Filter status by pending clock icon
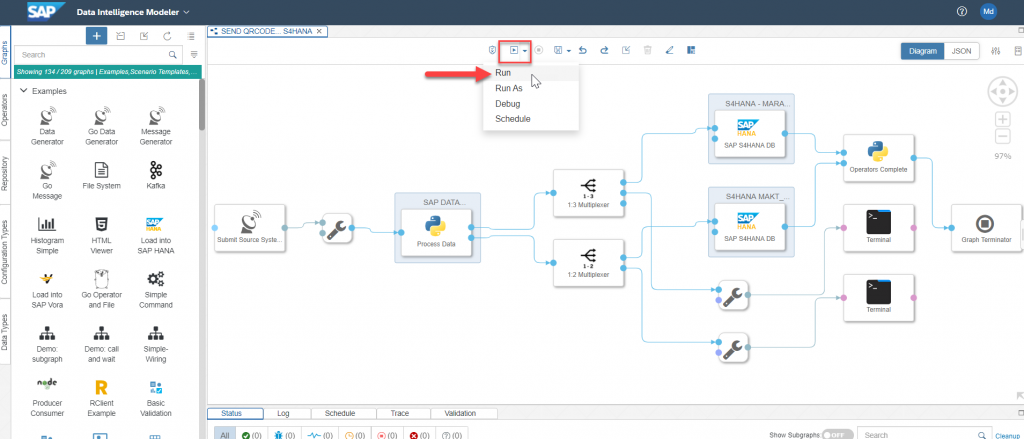The image size is (1024, 439). pos(353,434)
